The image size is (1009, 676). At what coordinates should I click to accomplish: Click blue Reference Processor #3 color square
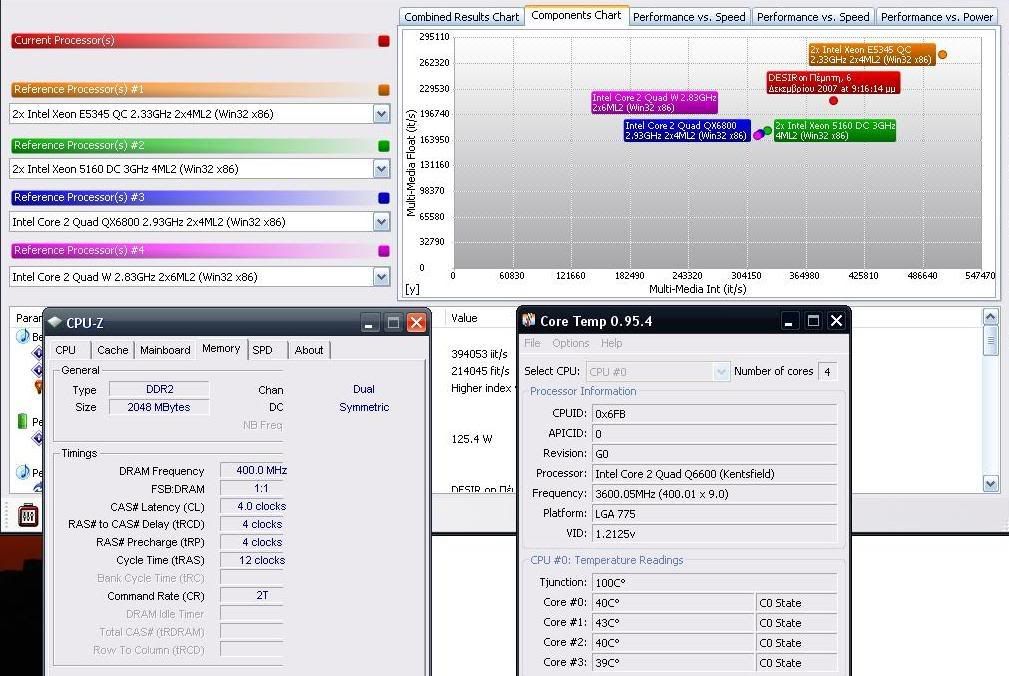point(384,198)
